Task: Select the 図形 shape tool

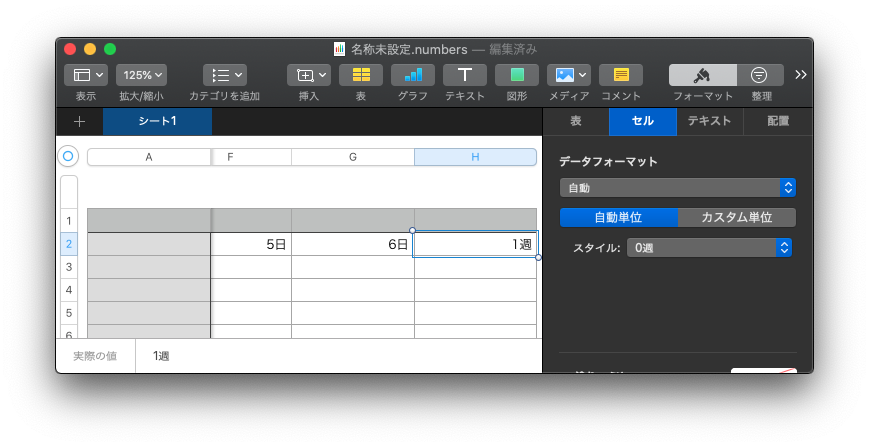Action: [x=517, y=75]
